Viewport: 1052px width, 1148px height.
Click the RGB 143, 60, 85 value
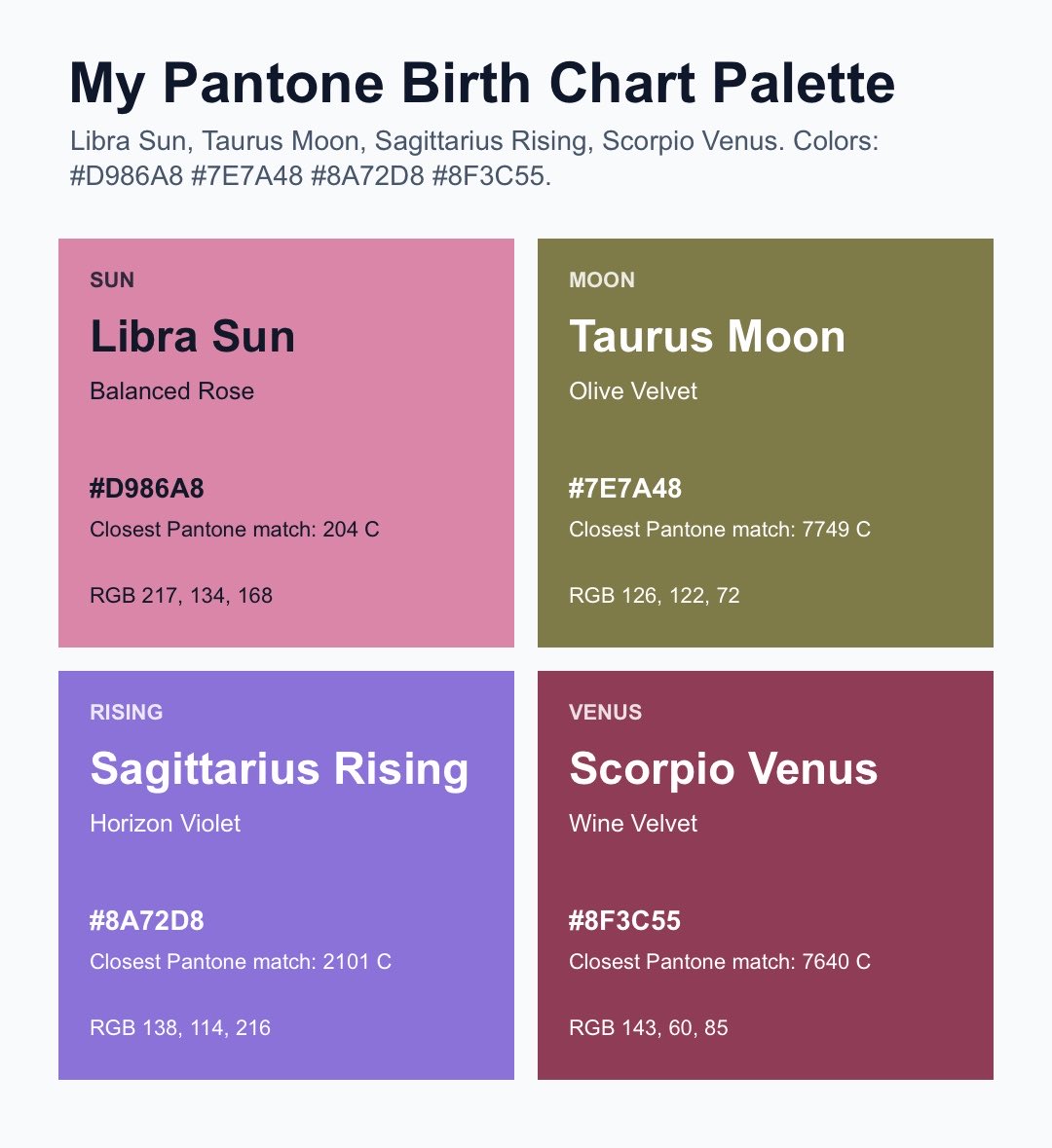tap(649, 1028)
